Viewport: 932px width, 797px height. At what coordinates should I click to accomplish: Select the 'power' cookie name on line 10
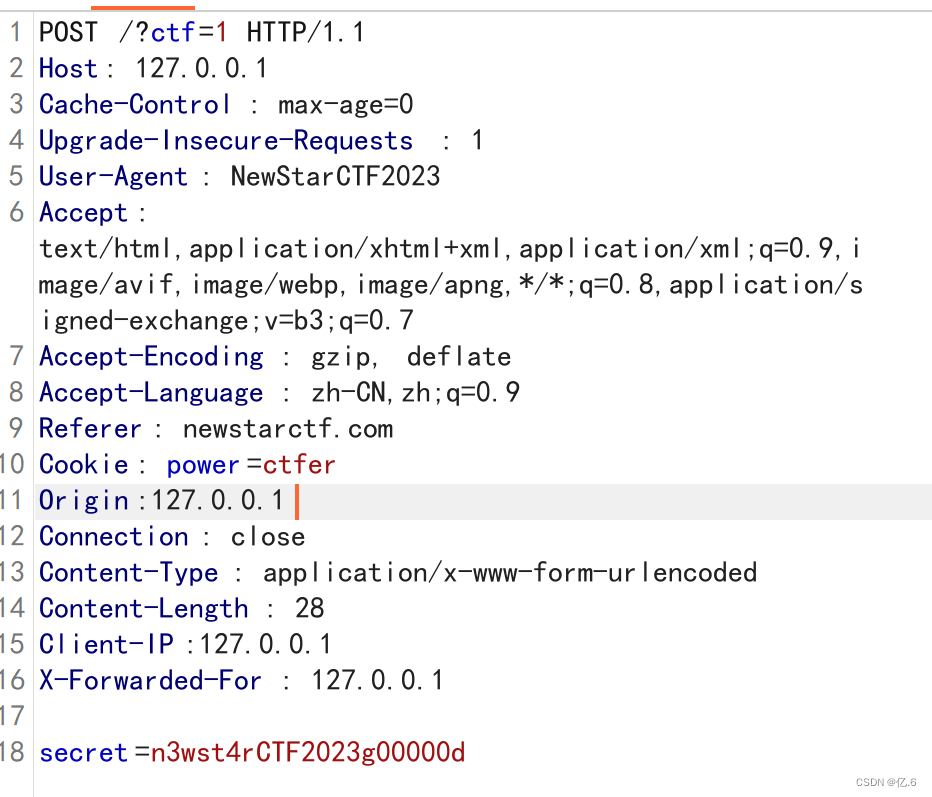click(203, 464)
